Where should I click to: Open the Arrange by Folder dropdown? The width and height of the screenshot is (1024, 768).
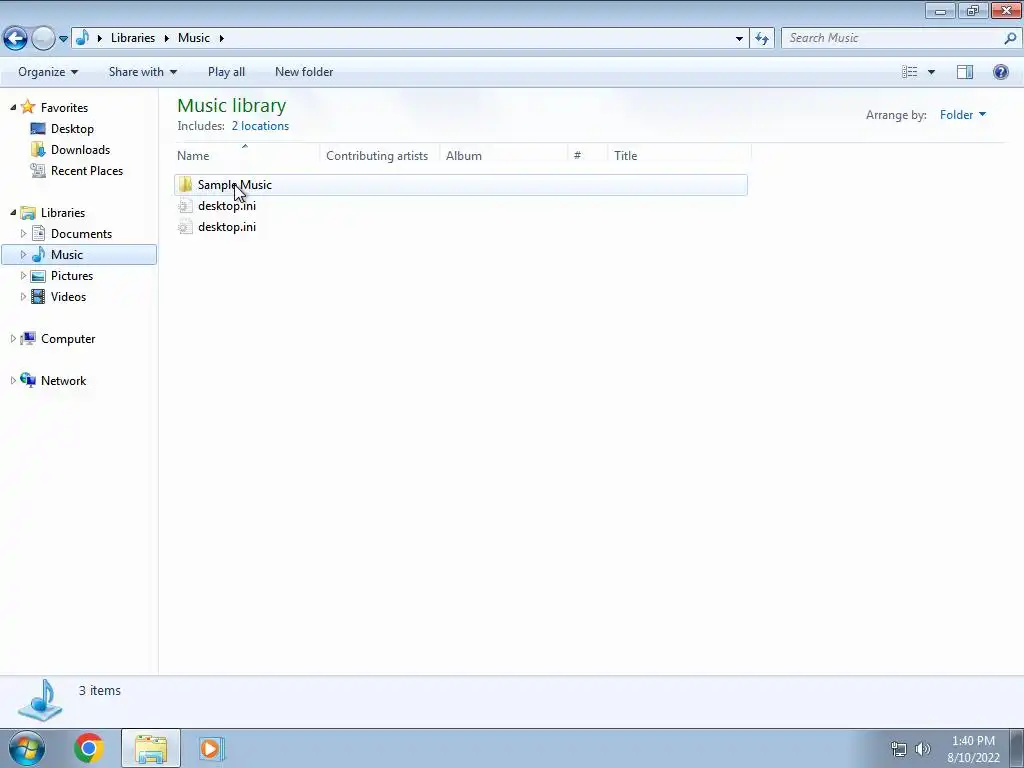point(963,115)
